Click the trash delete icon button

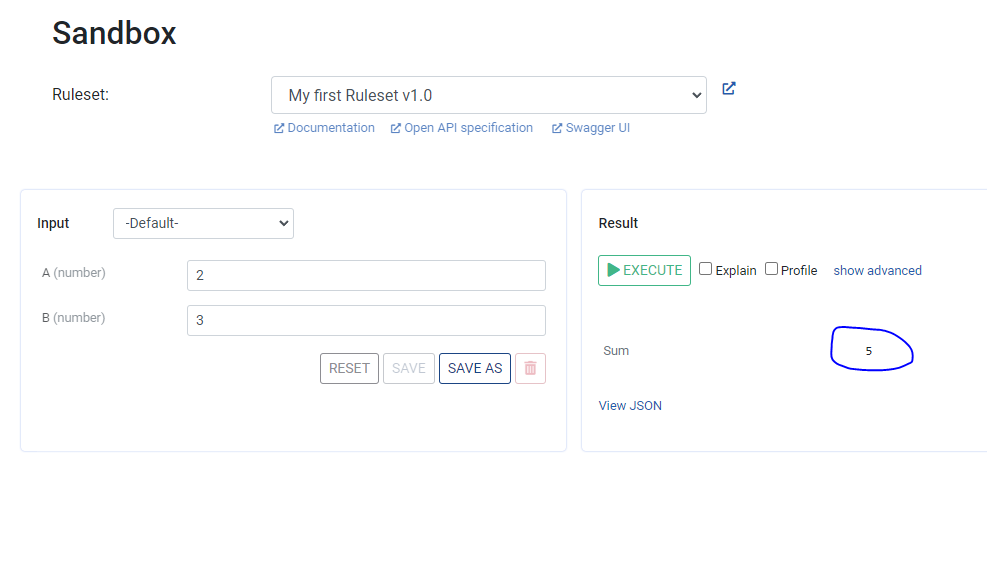coord(530,368)
